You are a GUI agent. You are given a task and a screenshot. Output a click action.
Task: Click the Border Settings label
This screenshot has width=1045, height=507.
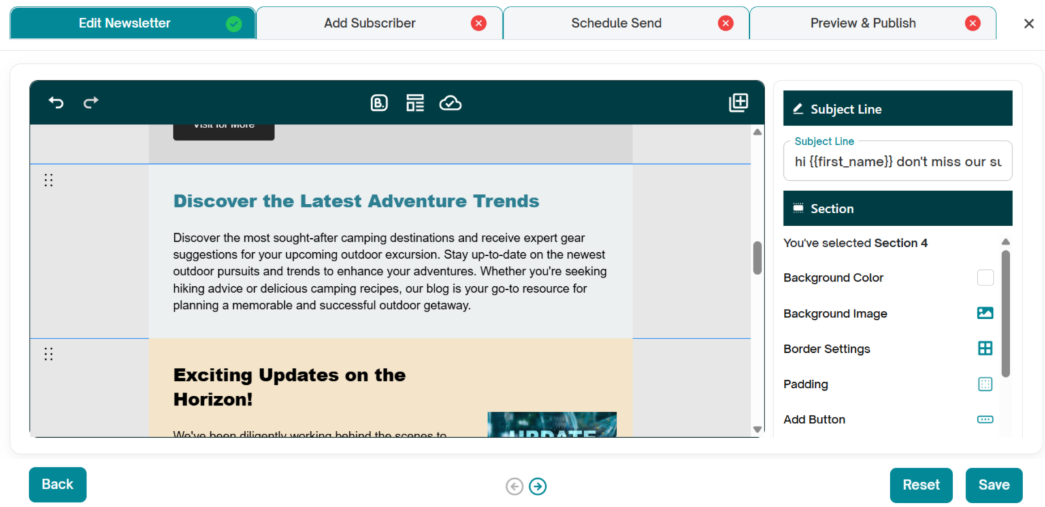coord(826,348)
